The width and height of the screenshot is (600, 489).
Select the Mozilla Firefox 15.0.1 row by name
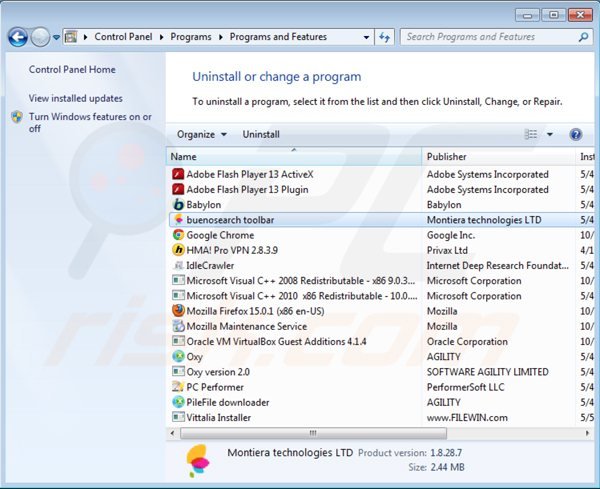click(255, 311)
